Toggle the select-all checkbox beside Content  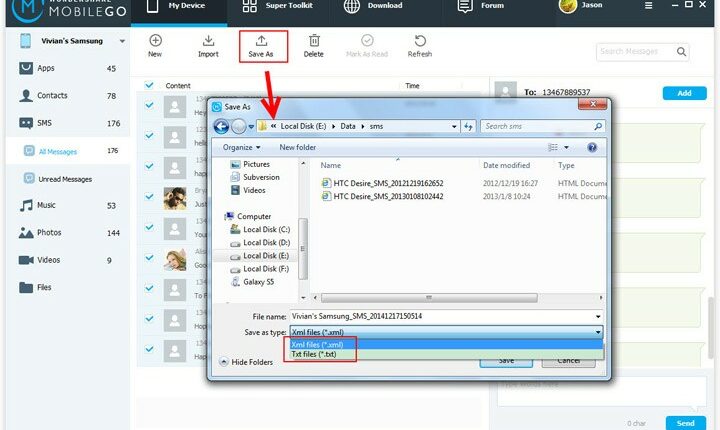[x=149, y=85]
